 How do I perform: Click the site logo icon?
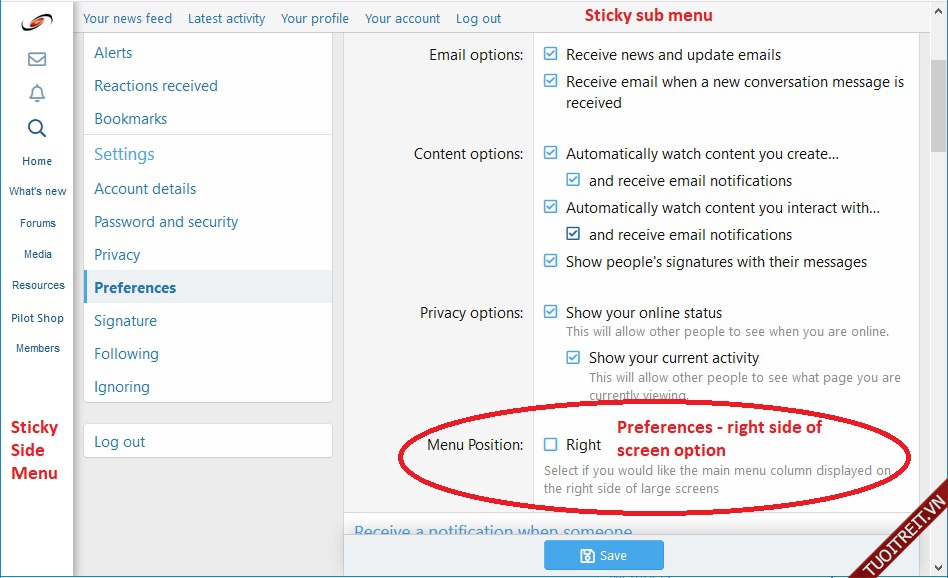coord(37,22)
